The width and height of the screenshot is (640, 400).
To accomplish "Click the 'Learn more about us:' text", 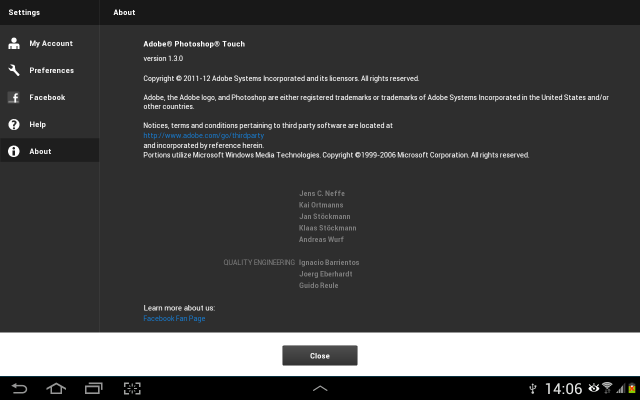I will point(179,308).
